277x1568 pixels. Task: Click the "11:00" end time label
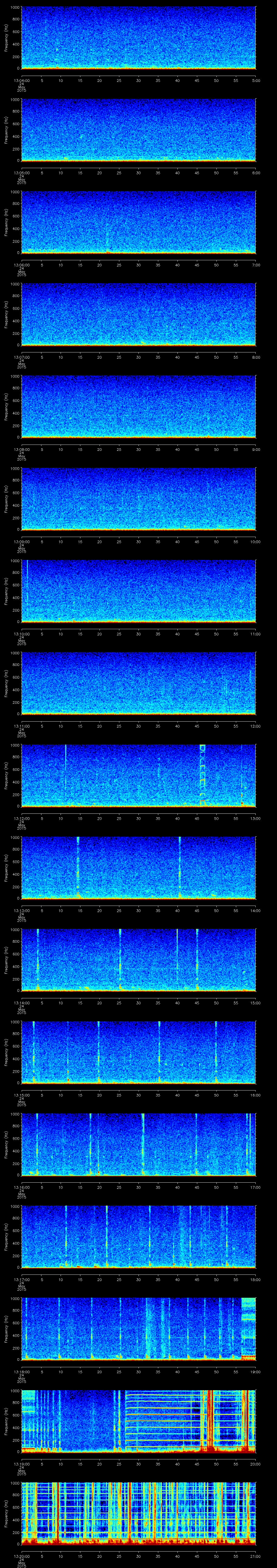pos(256,634)
